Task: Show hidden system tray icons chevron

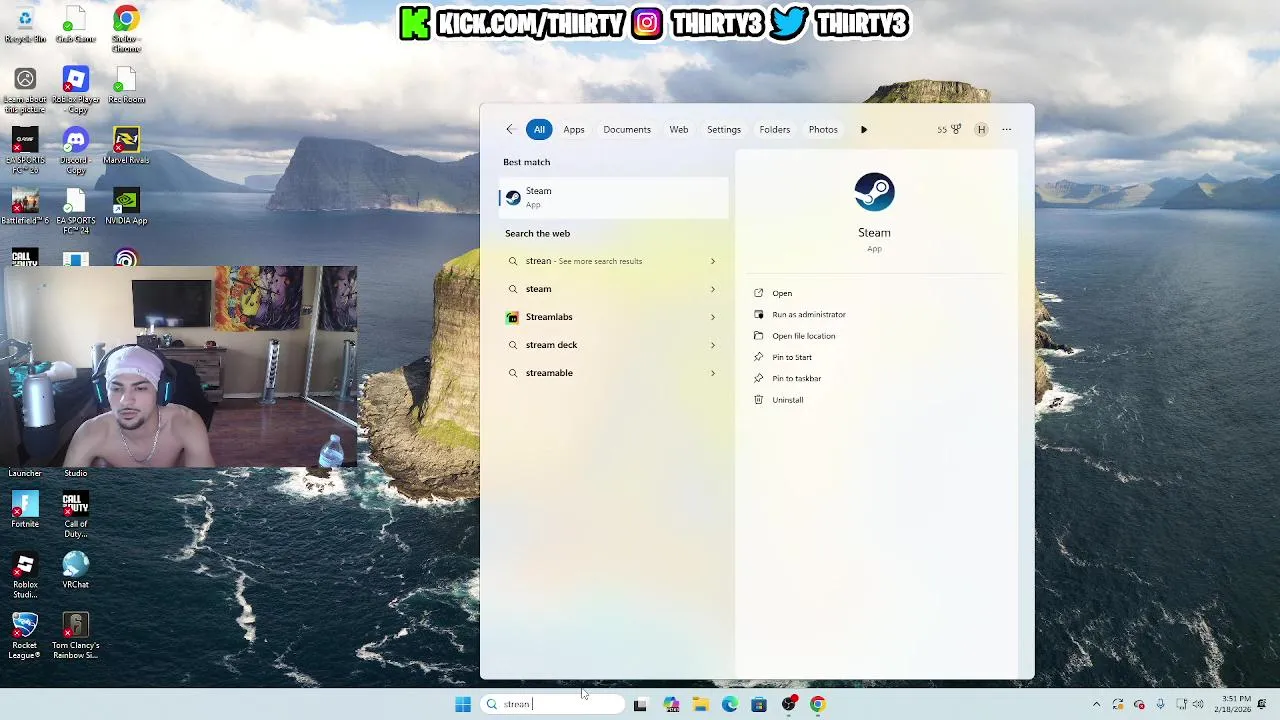Action: tap(1096, 704)
